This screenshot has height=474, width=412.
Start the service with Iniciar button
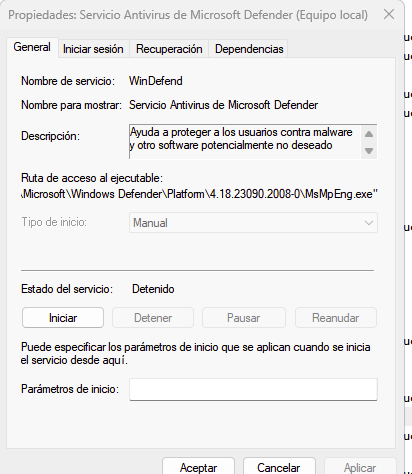coord(63,318)
